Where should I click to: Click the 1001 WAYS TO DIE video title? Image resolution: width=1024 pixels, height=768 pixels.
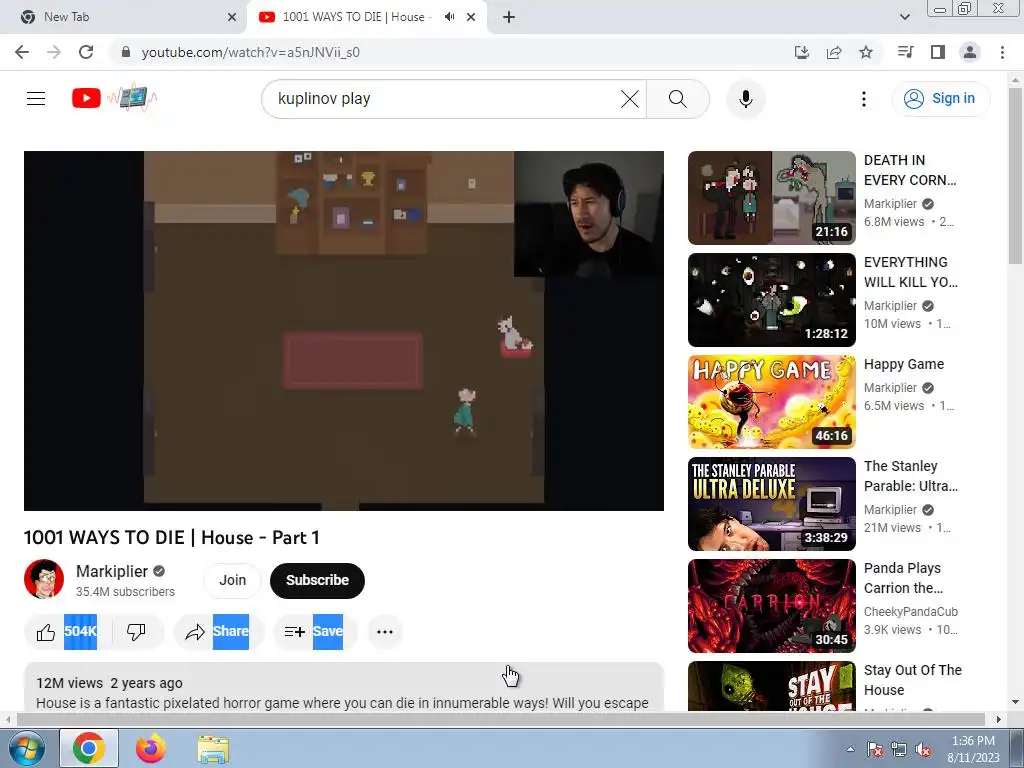tap(172, 537)
